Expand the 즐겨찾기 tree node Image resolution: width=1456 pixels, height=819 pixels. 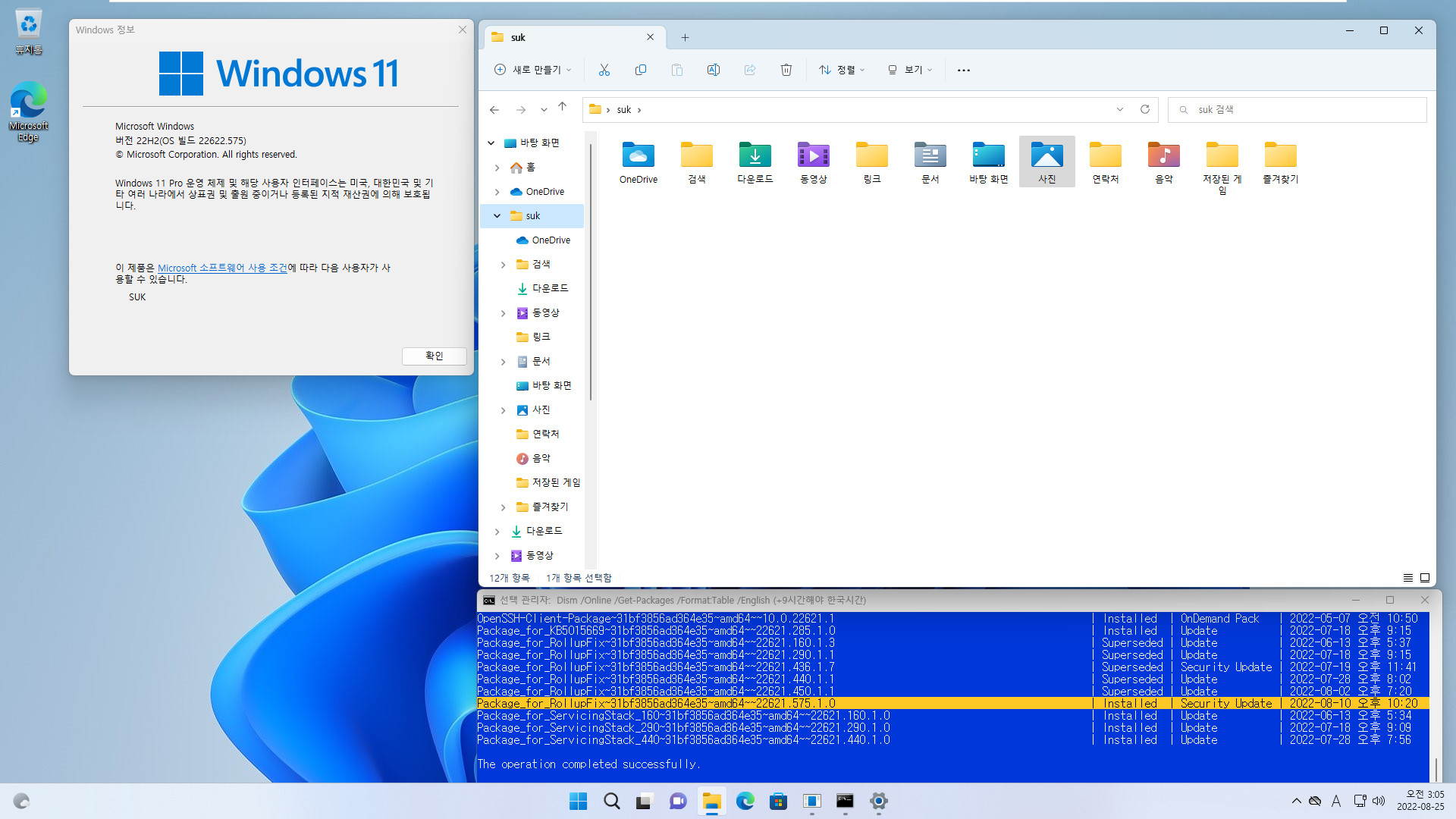tap(503, 507)
